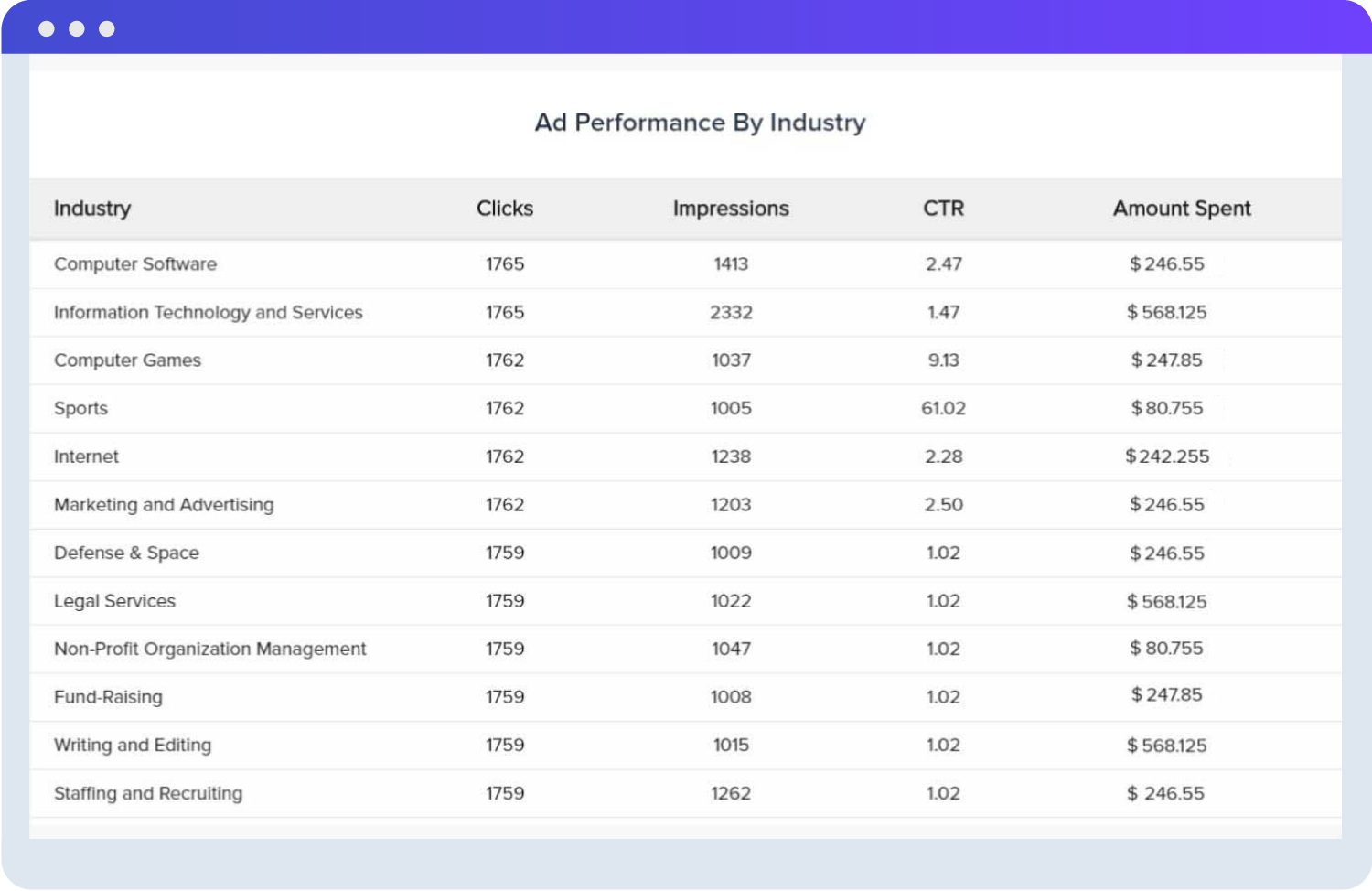Click the 1015 impressions value
The width and height of the screenshot is (1372, 891).
(x=731, y=746)
